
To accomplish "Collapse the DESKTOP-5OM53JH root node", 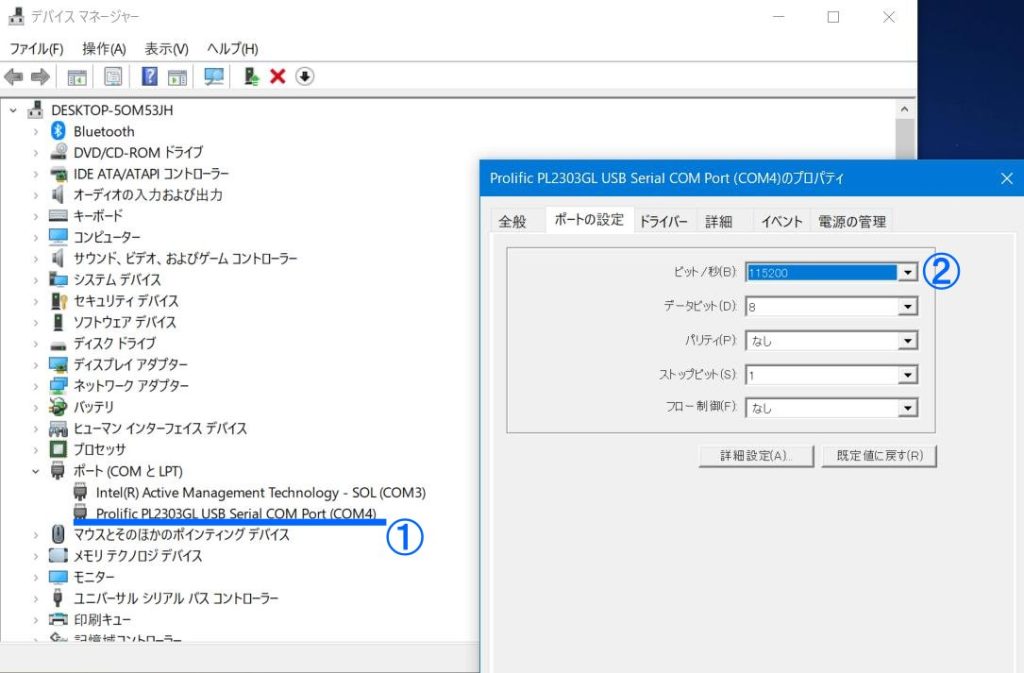I will tap(13, 110).
